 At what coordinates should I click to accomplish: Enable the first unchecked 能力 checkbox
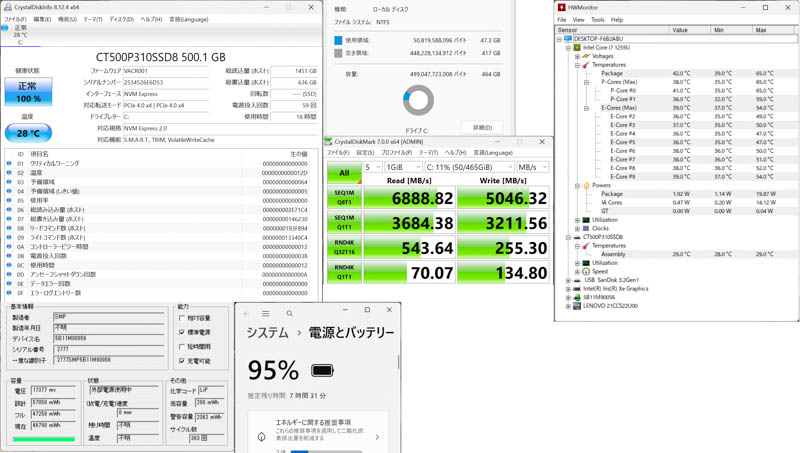(182, 318)
